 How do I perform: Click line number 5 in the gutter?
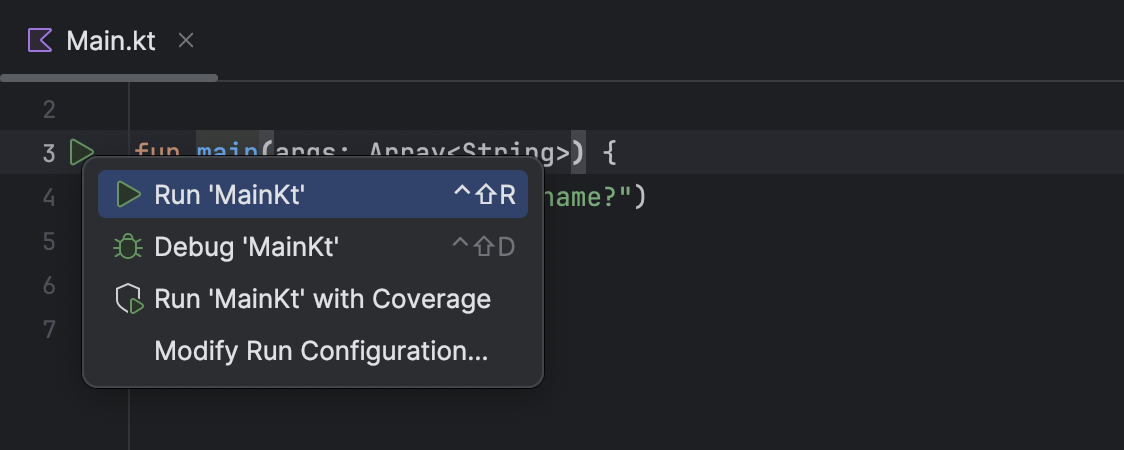click(50, 242)
